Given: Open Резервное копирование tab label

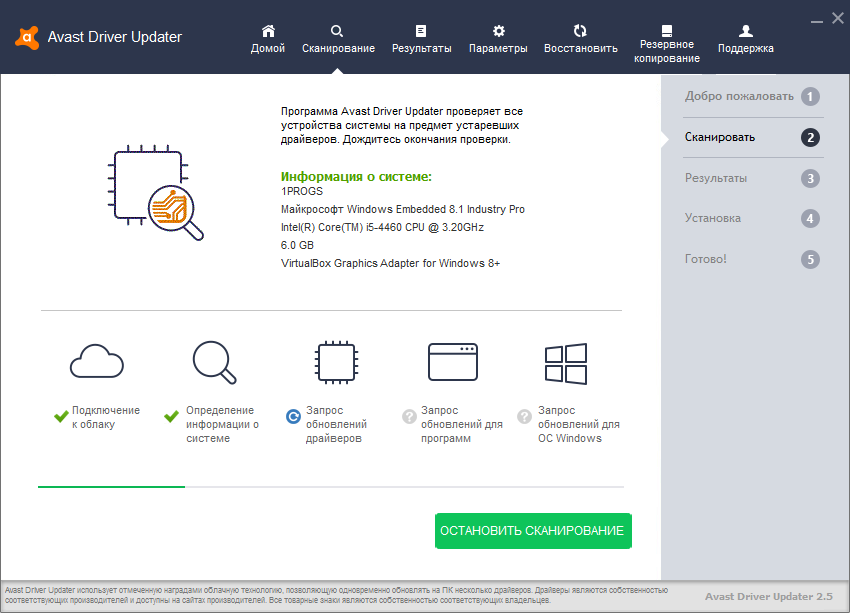Looking at the screenshot, I should 667,51.
